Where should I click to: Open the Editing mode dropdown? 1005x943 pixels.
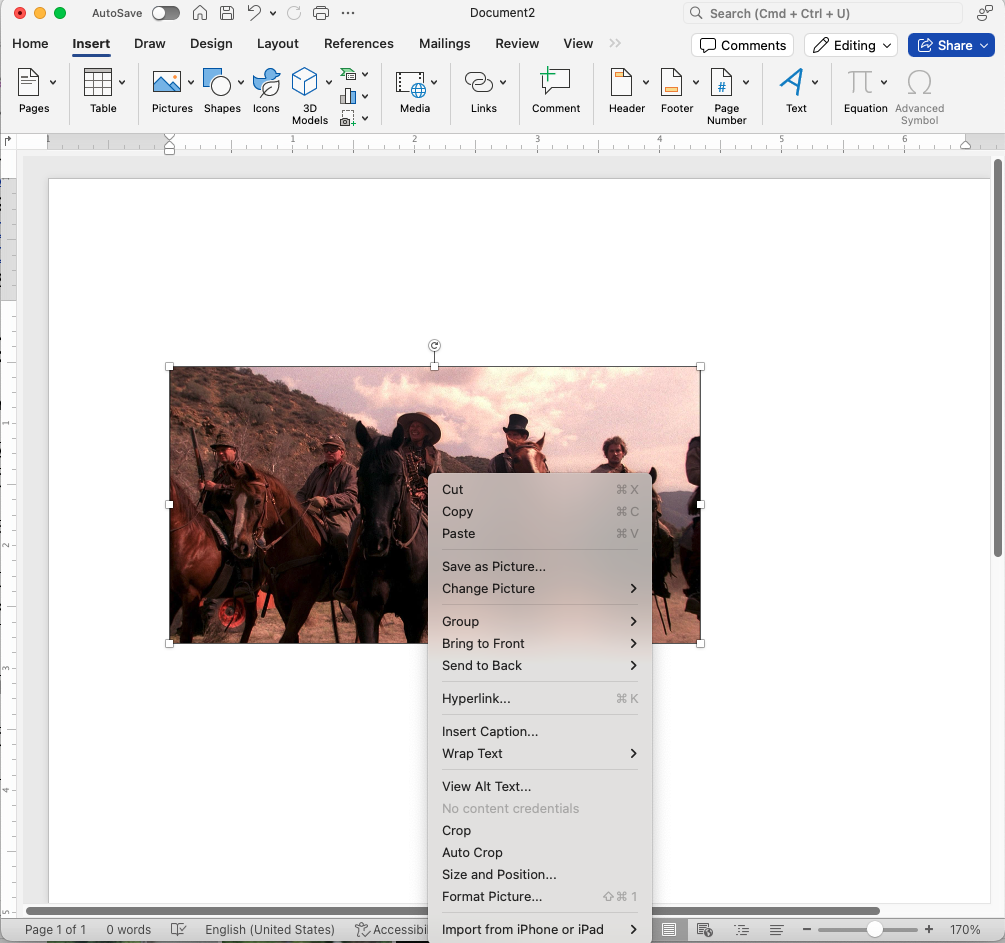[850, 45]
